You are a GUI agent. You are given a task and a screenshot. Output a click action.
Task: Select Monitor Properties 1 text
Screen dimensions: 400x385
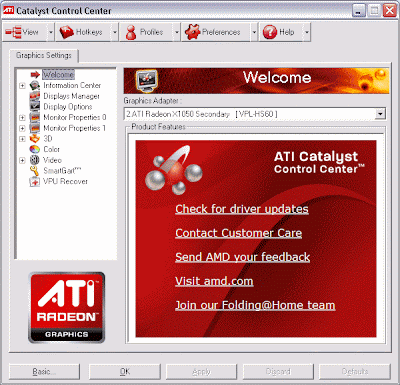75,128
